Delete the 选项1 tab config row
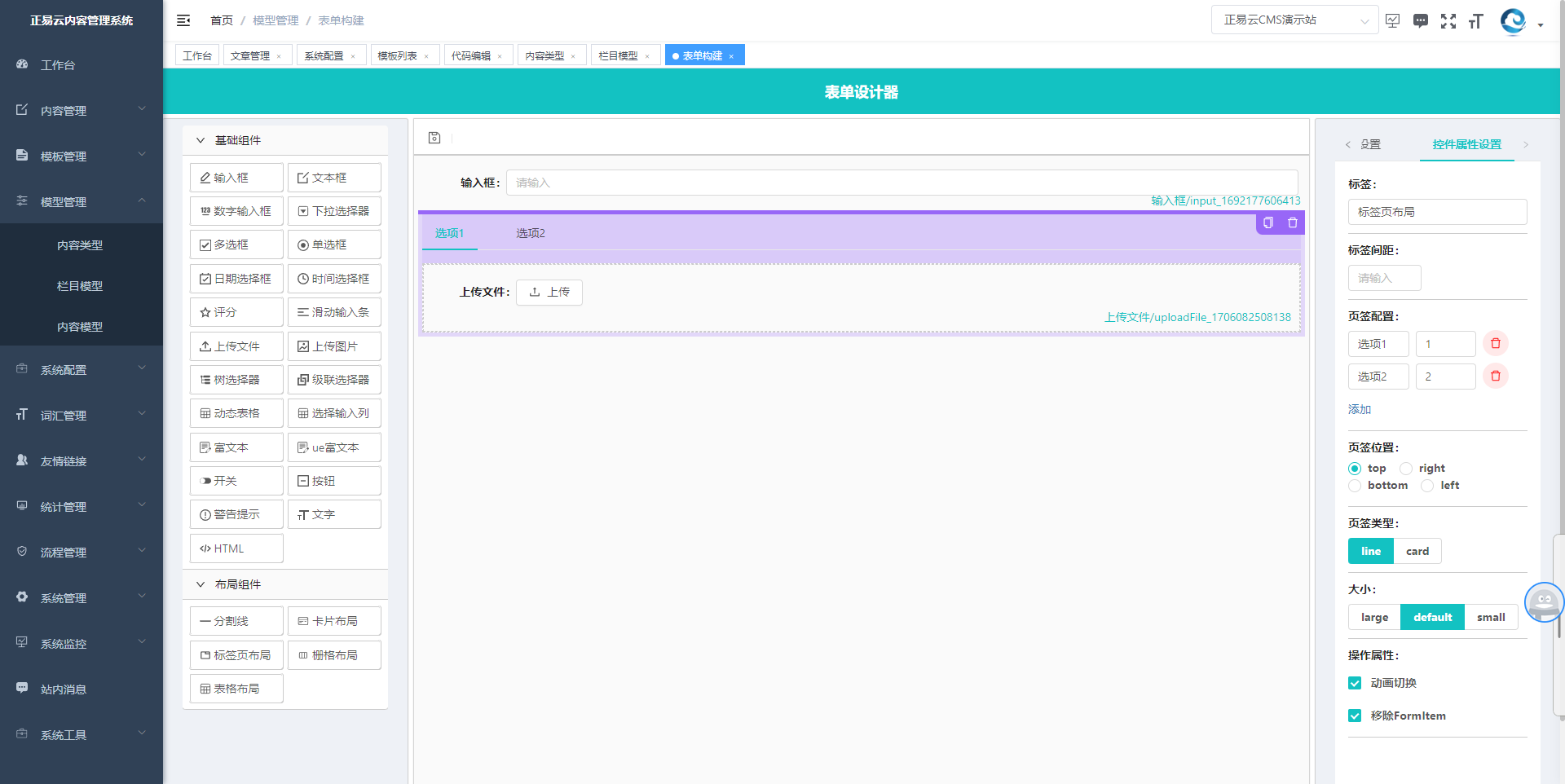 point(1495,344)
